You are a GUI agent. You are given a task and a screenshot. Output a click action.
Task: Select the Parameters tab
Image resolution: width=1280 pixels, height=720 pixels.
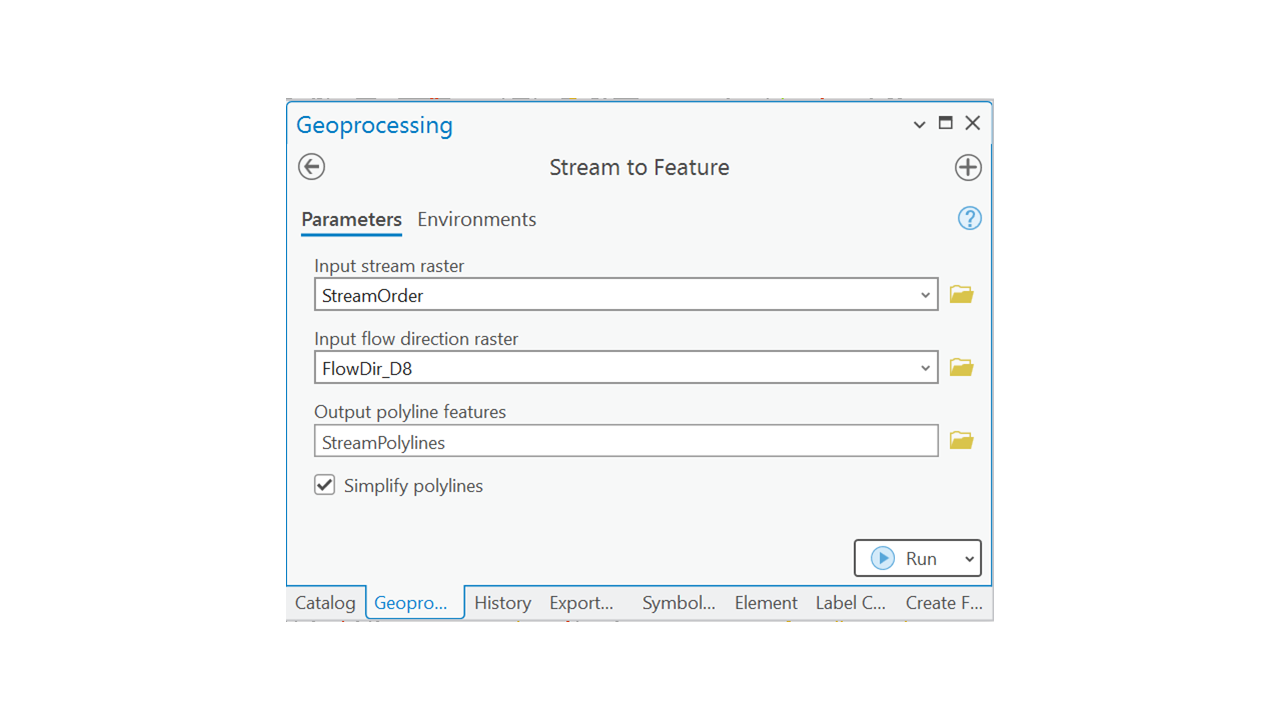click(351, 219)
